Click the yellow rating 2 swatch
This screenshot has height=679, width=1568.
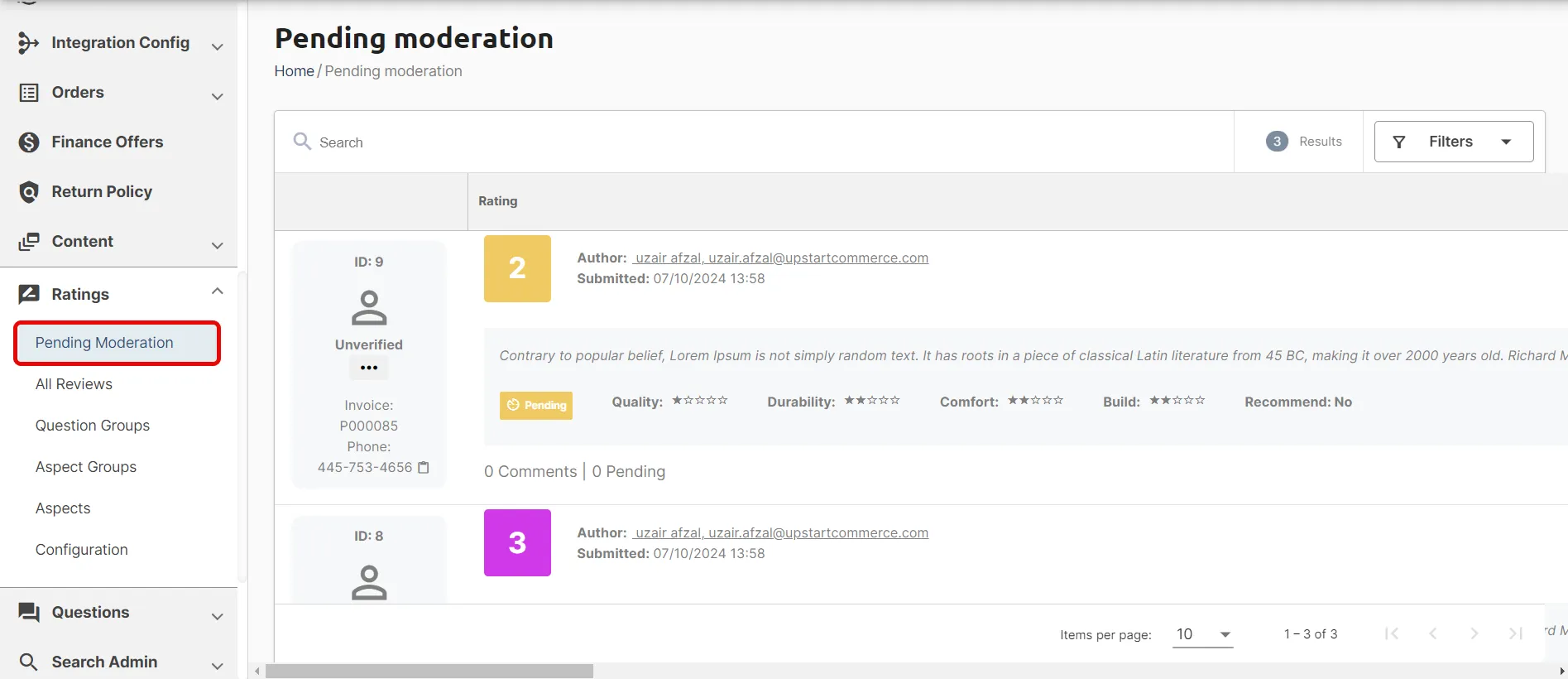(517, 268)
